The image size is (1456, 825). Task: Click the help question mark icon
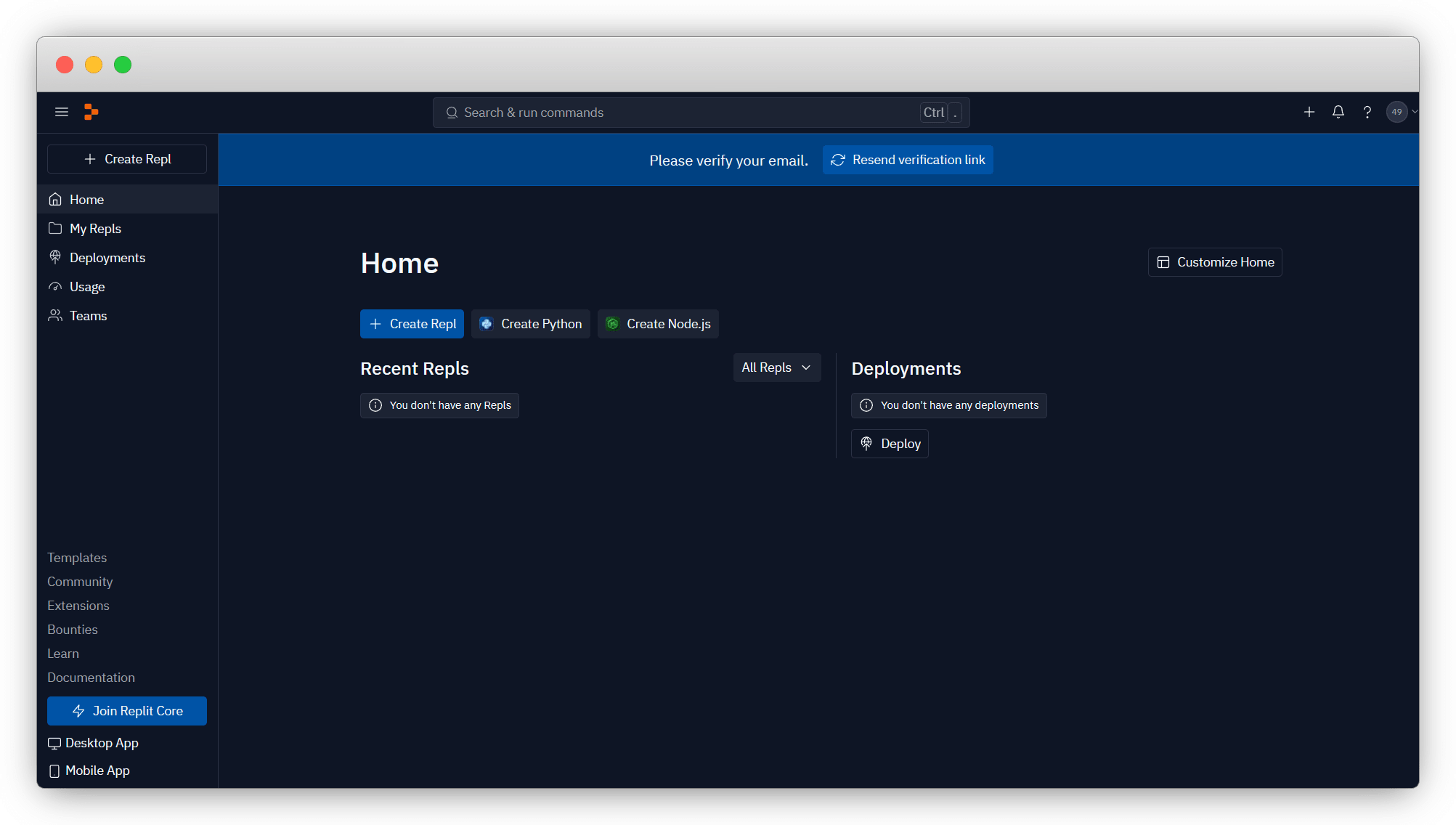pos(1367,112)
